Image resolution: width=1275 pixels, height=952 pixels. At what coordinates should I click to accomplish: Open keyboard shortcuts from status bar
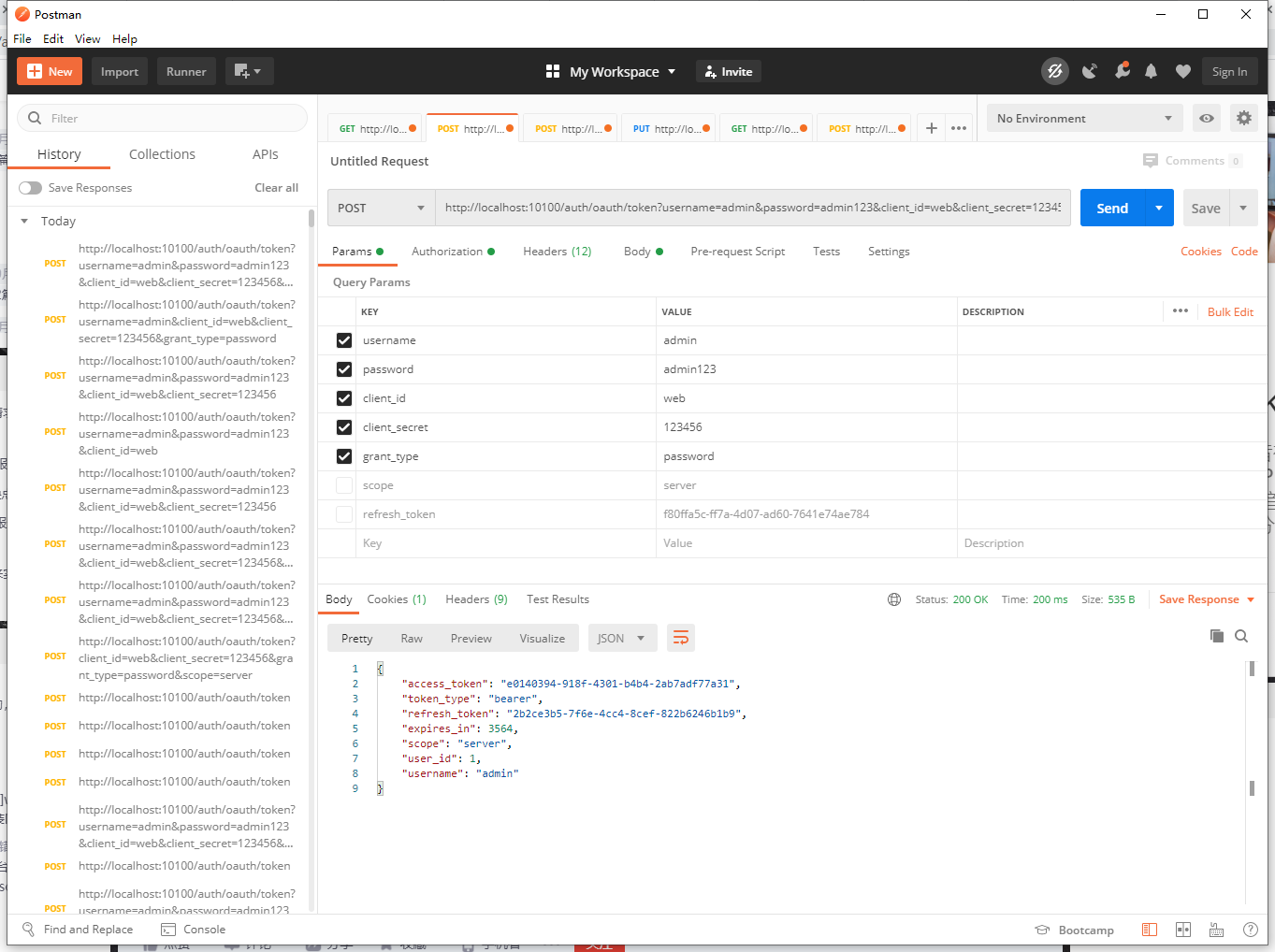(x=1216, y=929)
